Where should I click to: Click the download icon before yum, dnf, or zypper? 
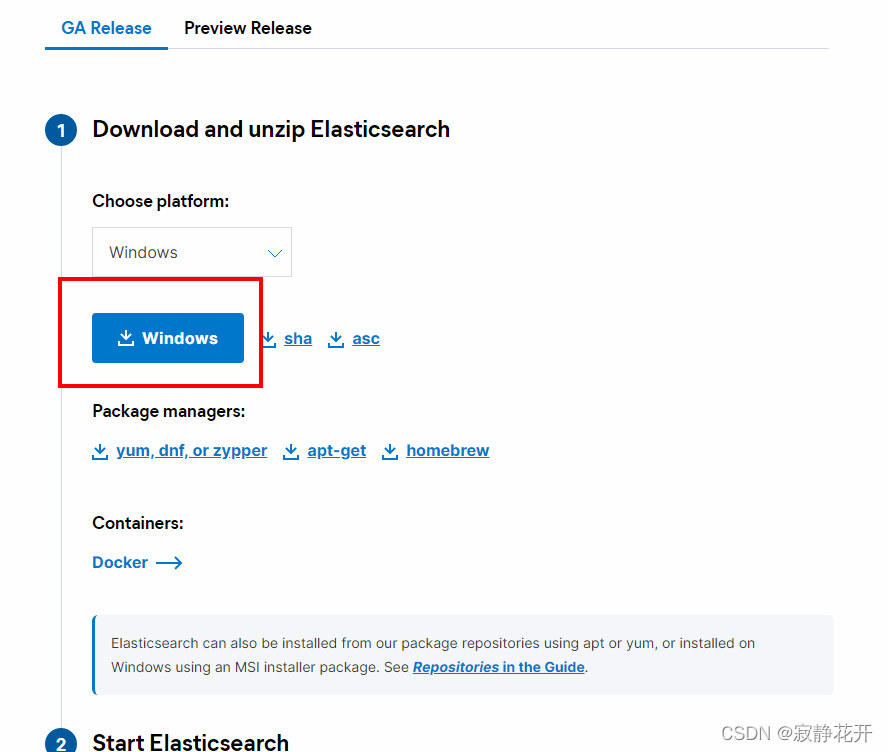100,451
